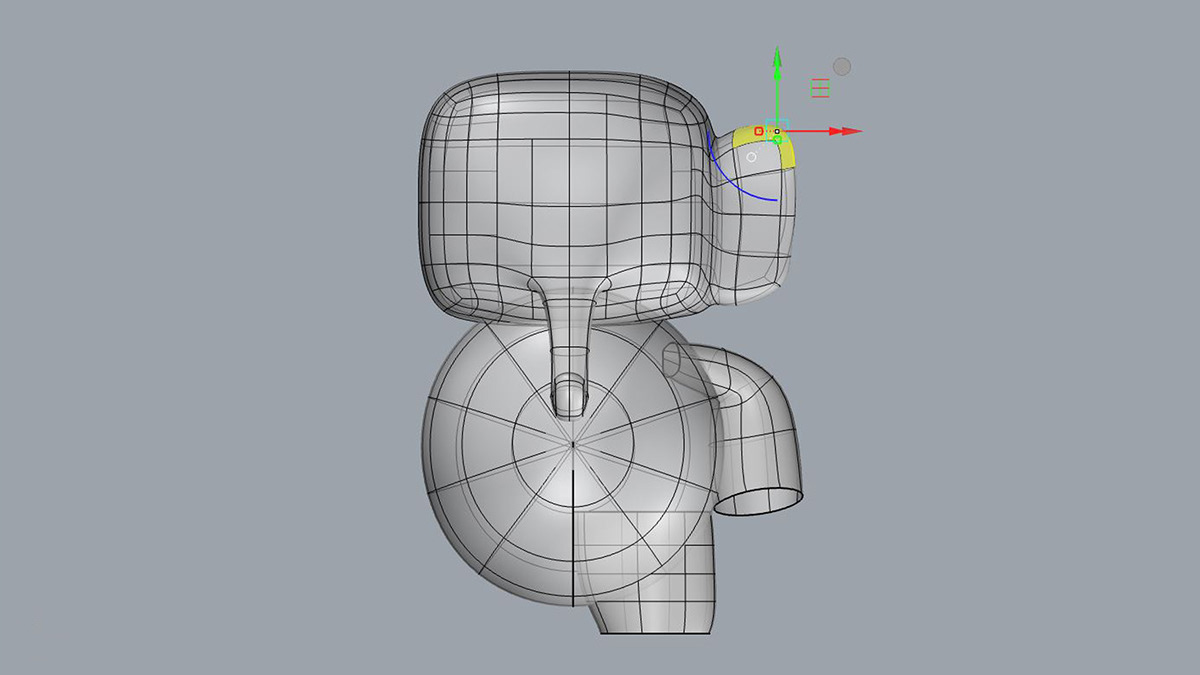Click the green scale handle square below gumball origin

click(777, 140)
